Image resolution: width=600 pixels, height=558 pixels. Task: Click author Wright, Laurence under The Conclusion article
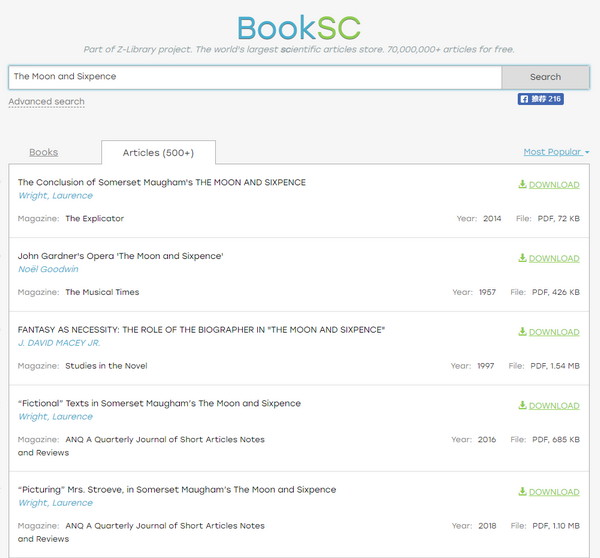(55, 196)
